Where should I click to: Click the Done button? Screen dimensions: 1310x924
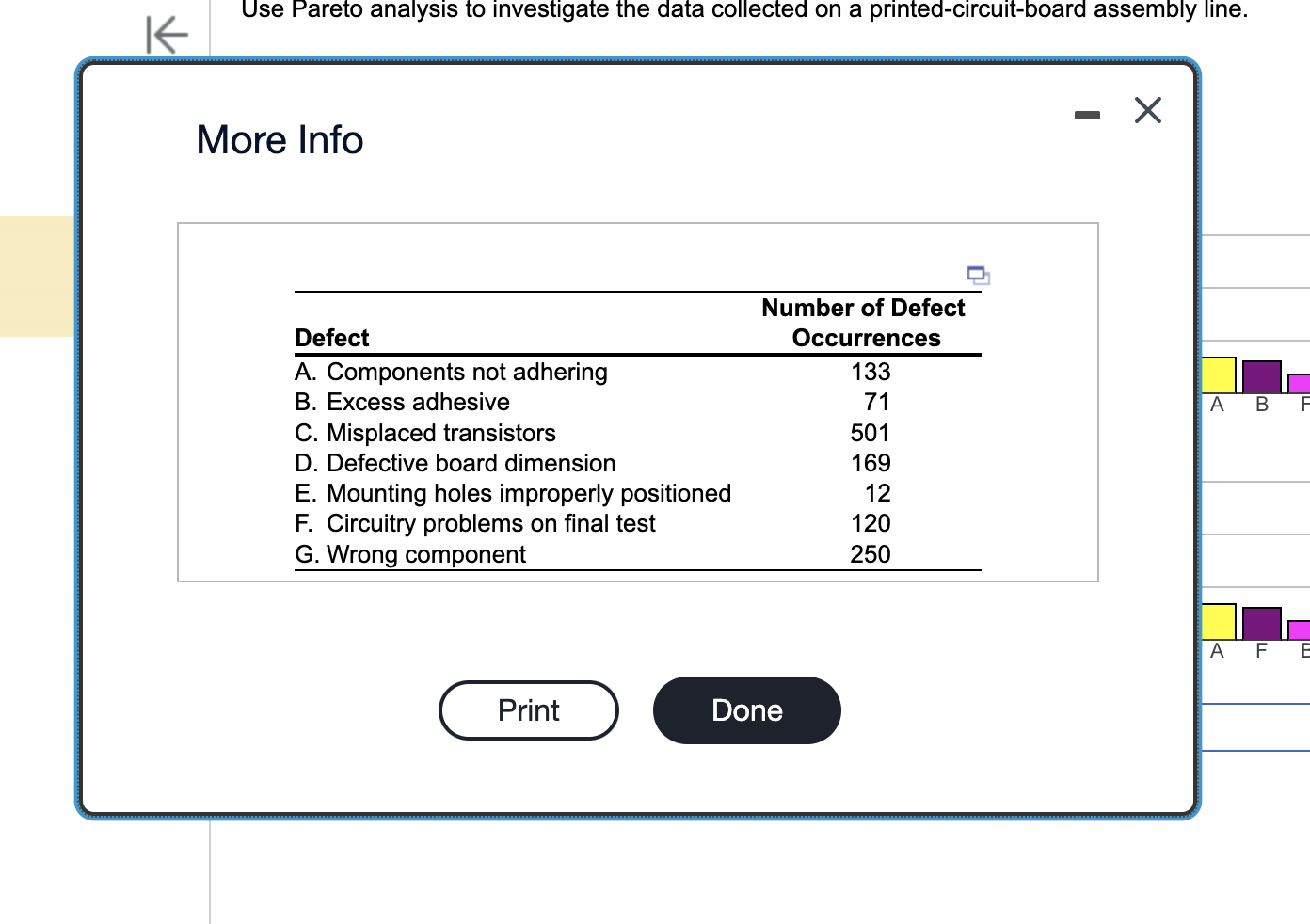pyautogui.click(x=746, y=710)
